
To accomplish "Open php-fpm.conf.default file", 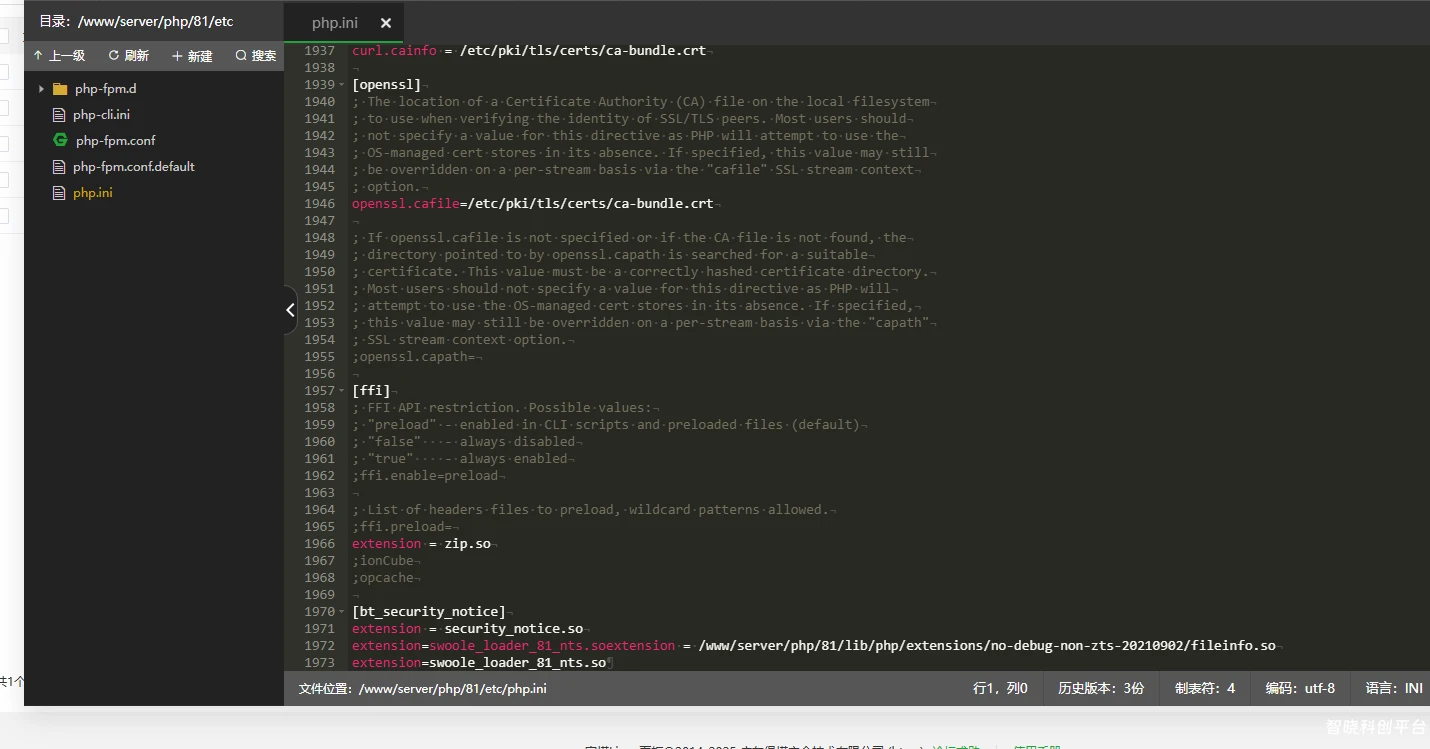I will (133, 167).
